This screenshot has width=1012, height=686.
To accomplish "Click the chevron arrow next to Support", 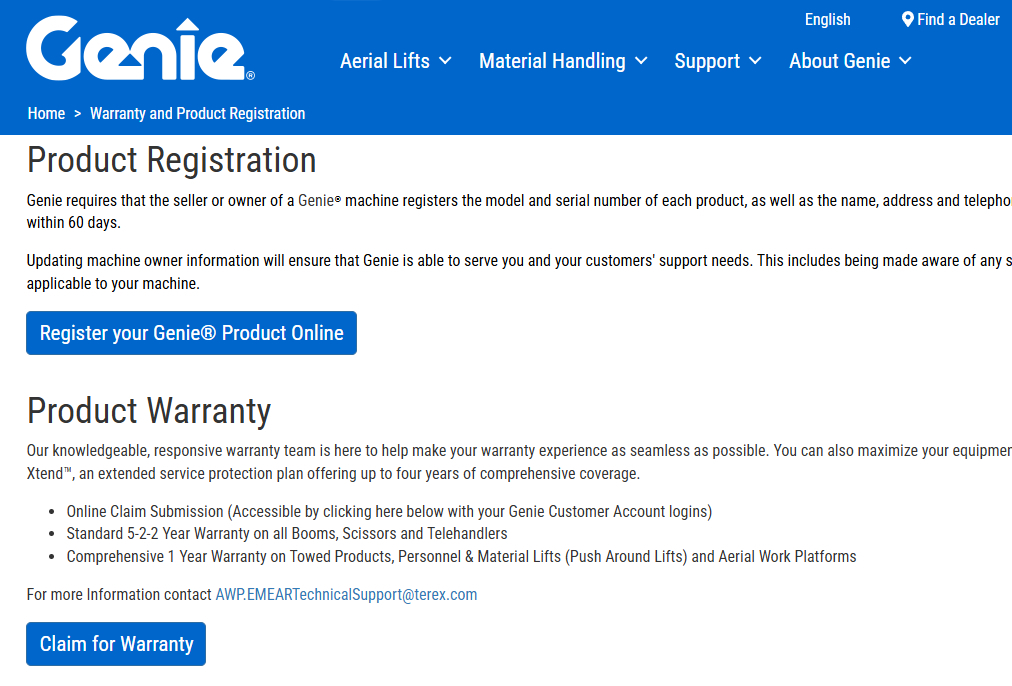I will pos(755,61).
